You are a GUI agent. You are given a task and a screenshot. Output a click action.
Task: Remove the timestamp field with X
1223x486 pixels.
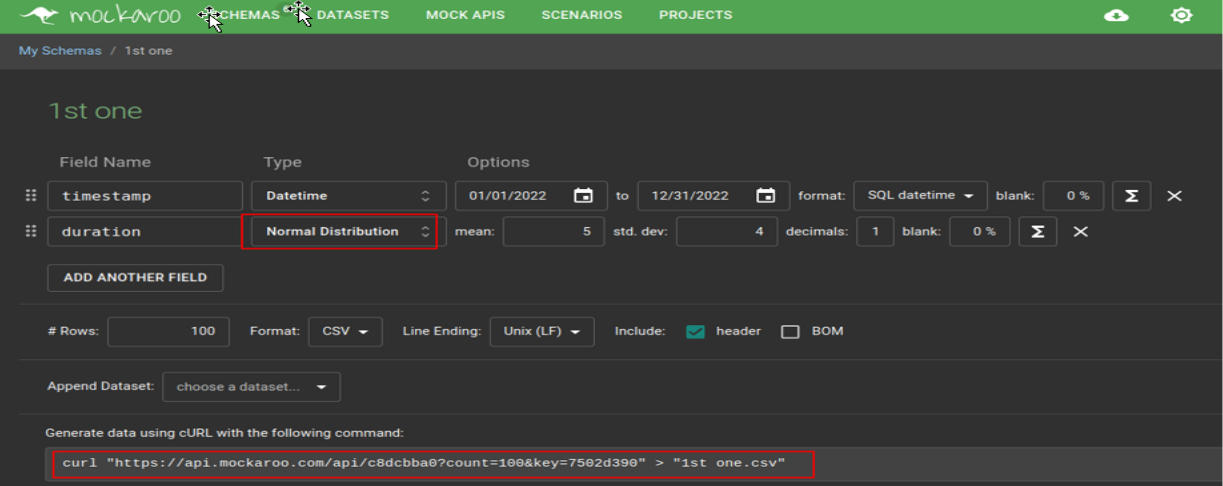coord(1174,196)
